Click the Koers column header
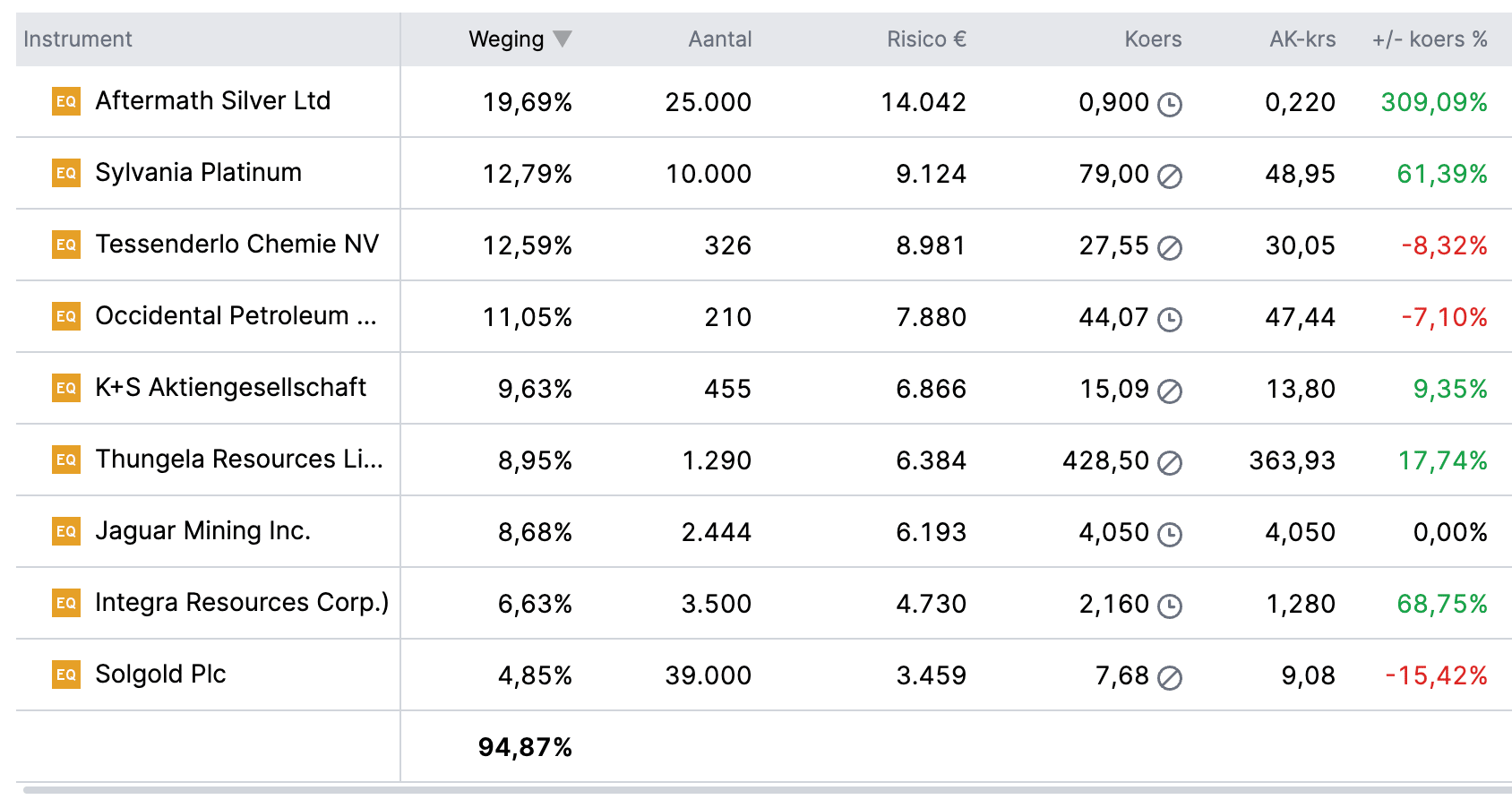 1153,39
